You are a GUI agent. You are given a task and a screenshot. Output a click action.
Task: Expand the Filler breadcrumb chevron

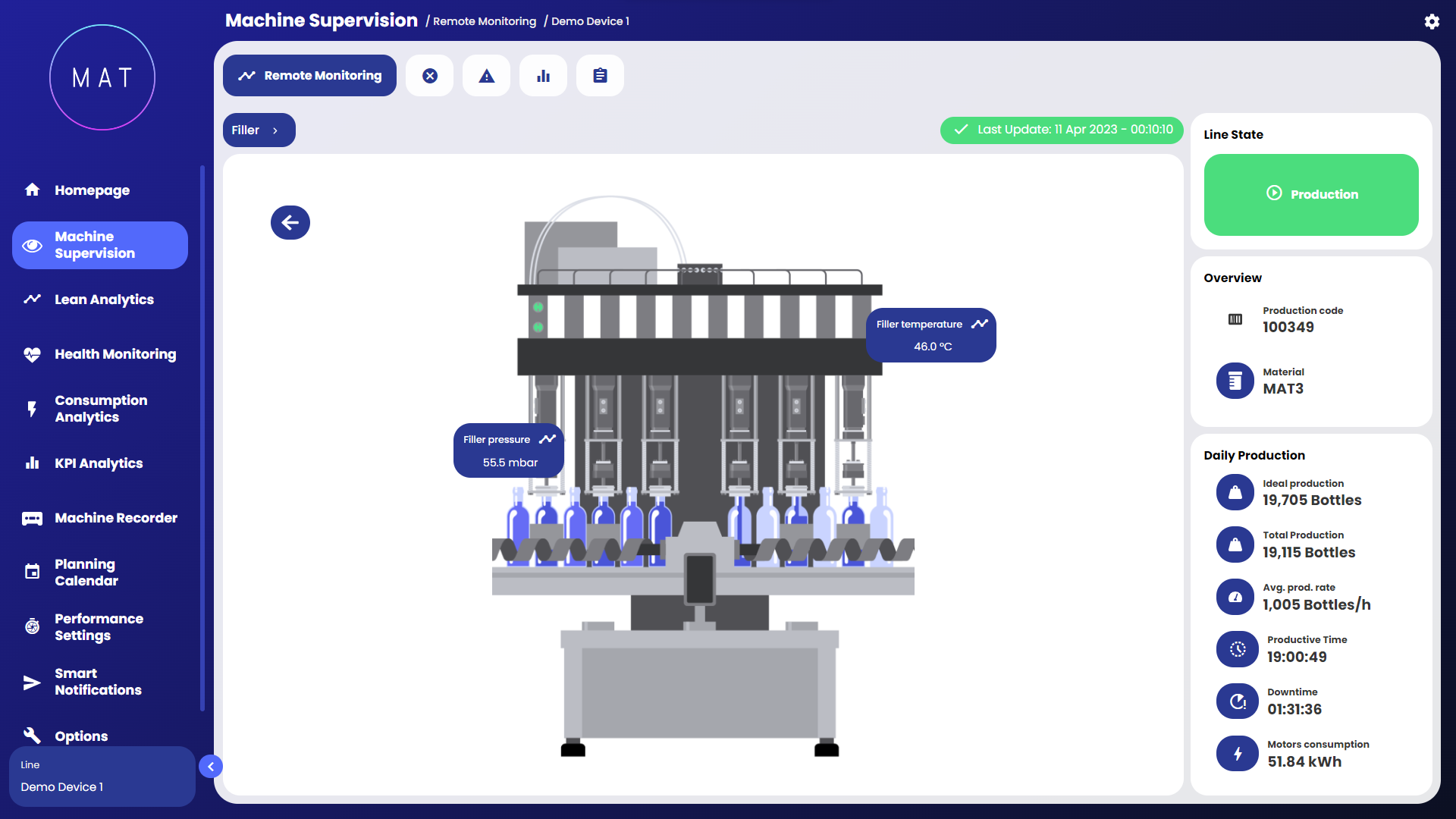click(275, 130)
